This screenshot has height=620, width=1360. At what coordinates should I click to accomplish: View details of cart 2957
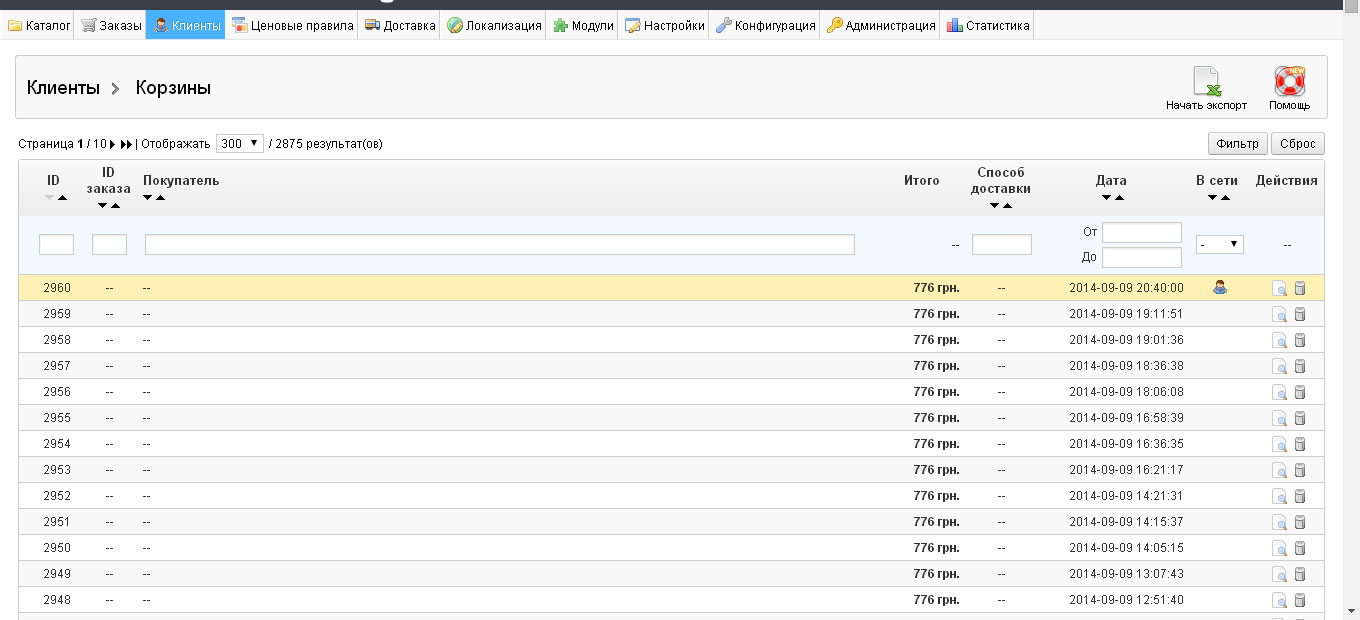(1279, 366)
